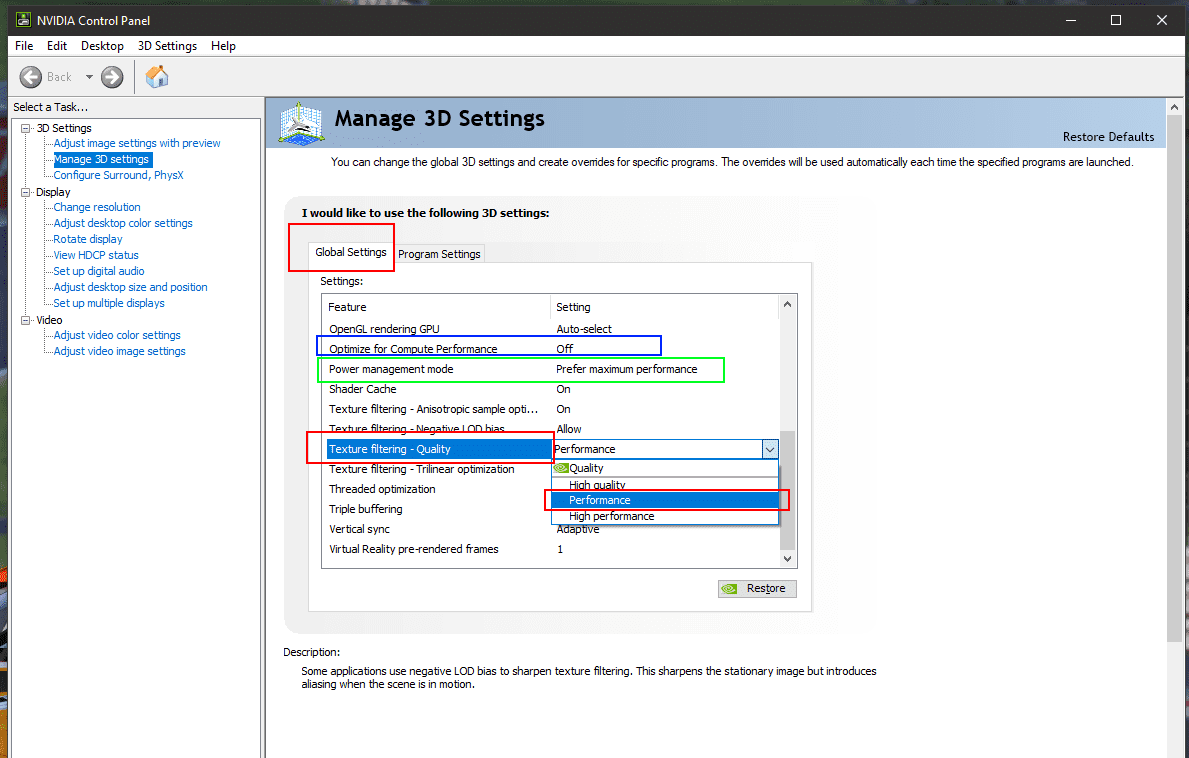Screen dimensions: 1189x758
Task: Select High performance from the dropdown list
Action: [x=611, y=516]
